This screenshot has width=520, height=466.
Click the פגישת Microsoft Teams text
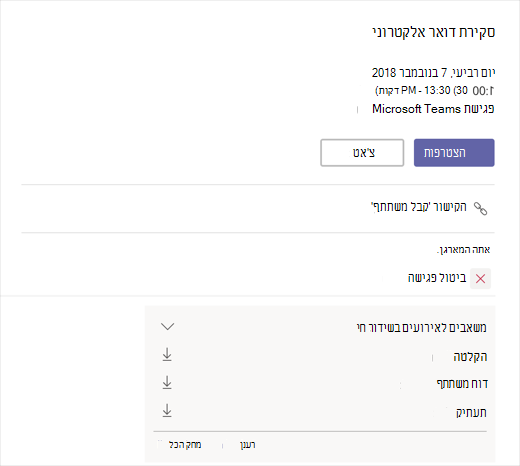(x=433, y=109)
